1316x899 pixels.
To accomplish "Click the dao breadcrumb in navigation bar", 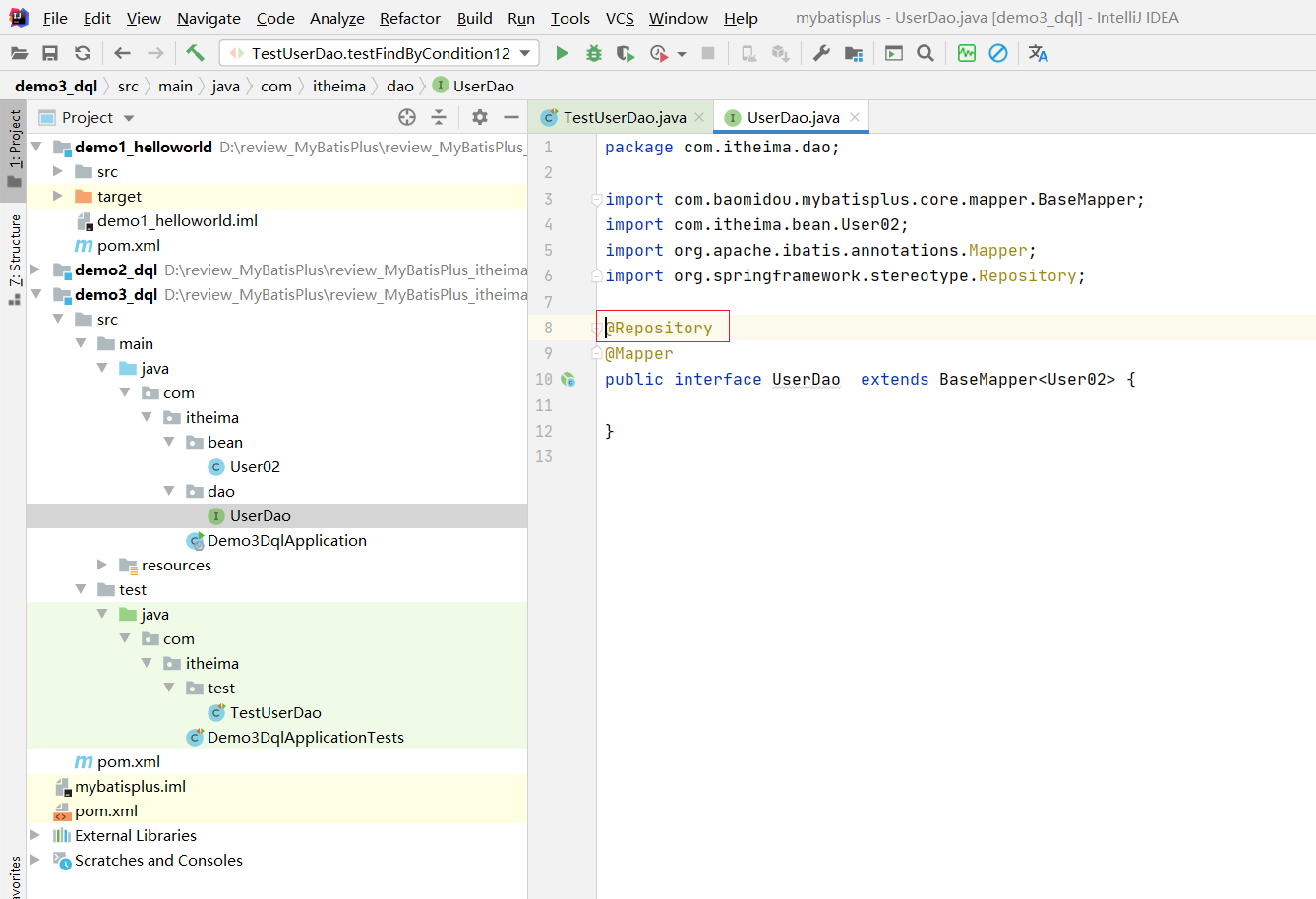I will tap(399, 86).
